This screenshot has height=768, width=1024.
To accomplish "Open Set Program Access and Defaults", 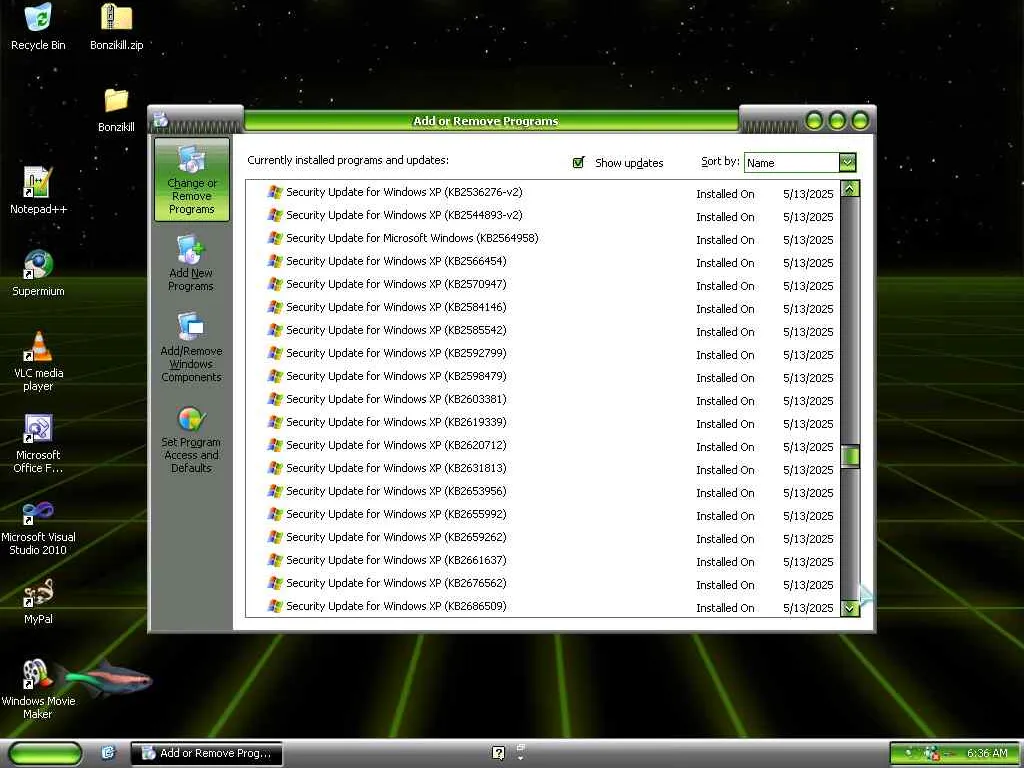I will pos(191,439).
